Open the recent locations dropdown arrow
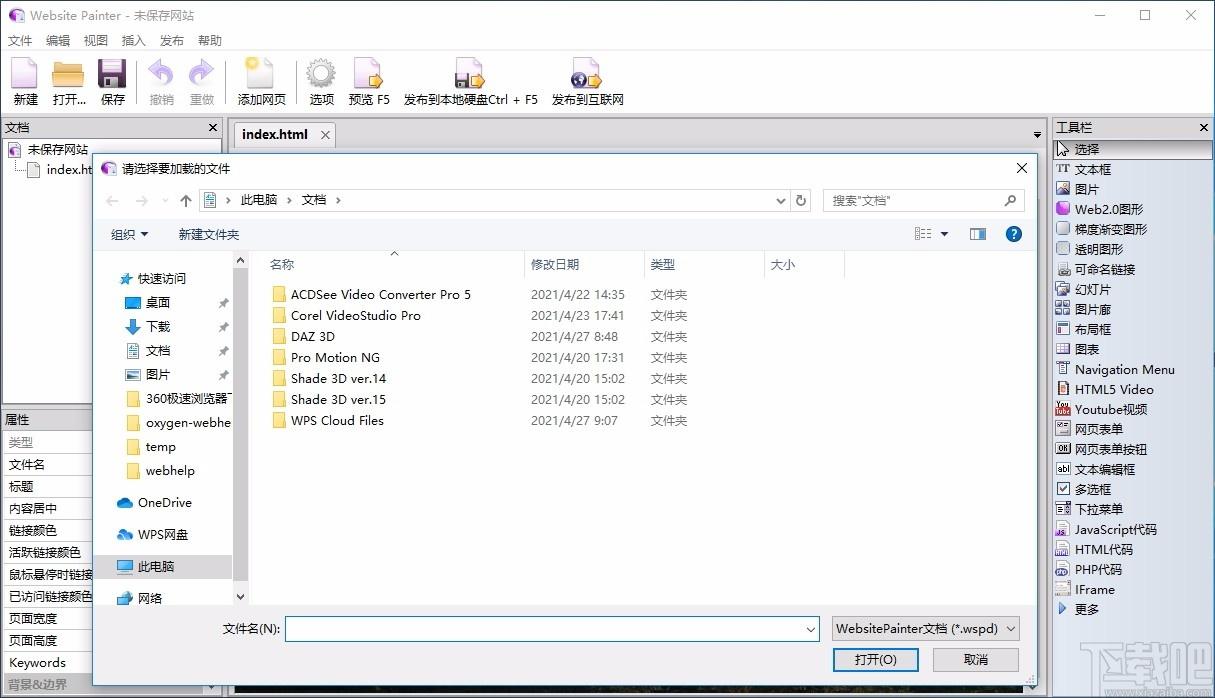The width and height of the screenshot is (1215, 698). (165, 201)
